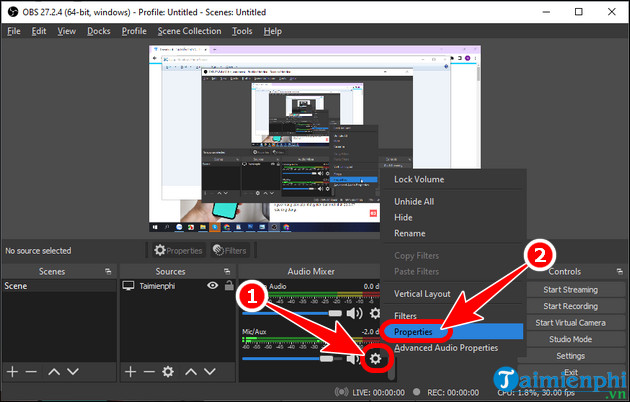
Task: Toggle visibility eye of Taimienphi source
Action: [213, 286]
